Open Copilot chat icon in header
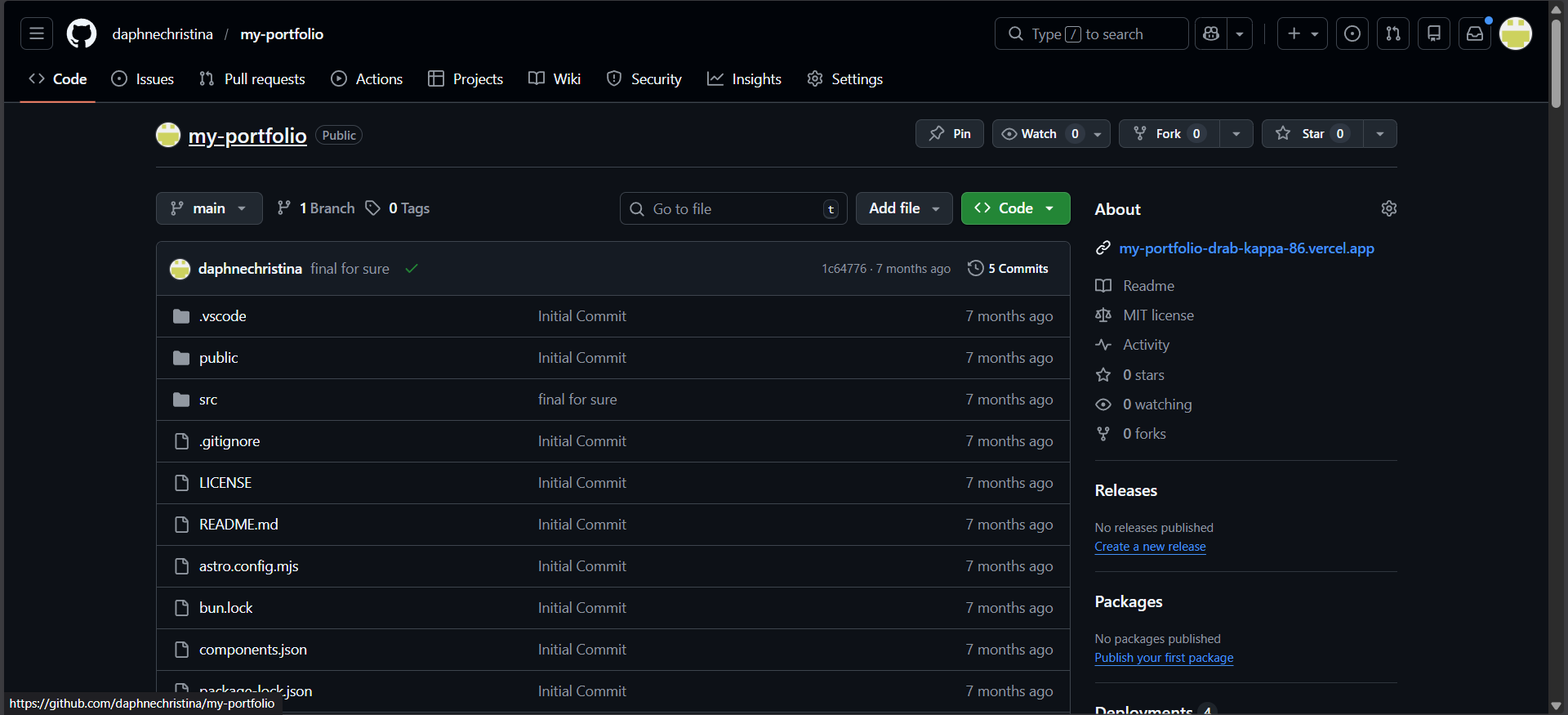This screenshot has height=715, width=1568. 1211,34
